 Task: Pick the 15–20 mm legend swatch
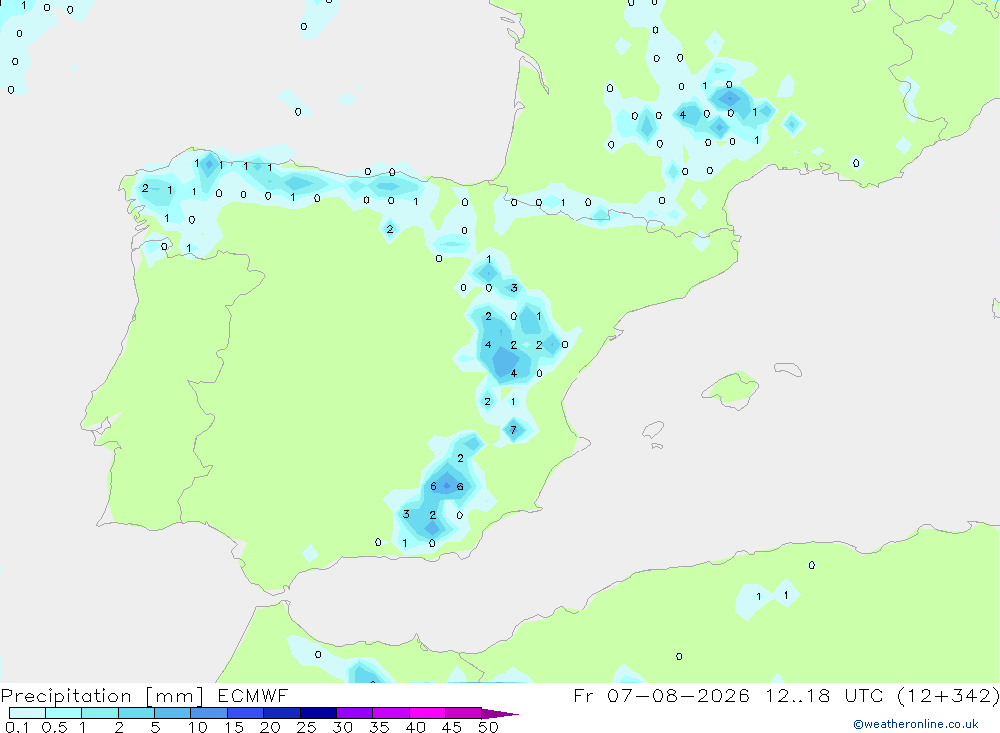click(246, 713)
